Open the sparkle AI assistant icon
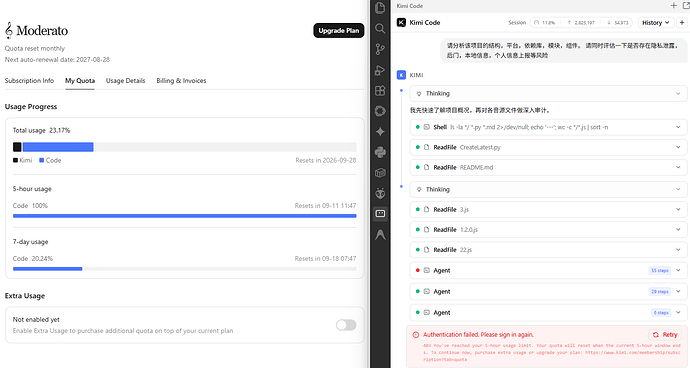Screen dimensions: 690x368 [x=380, y=131]
